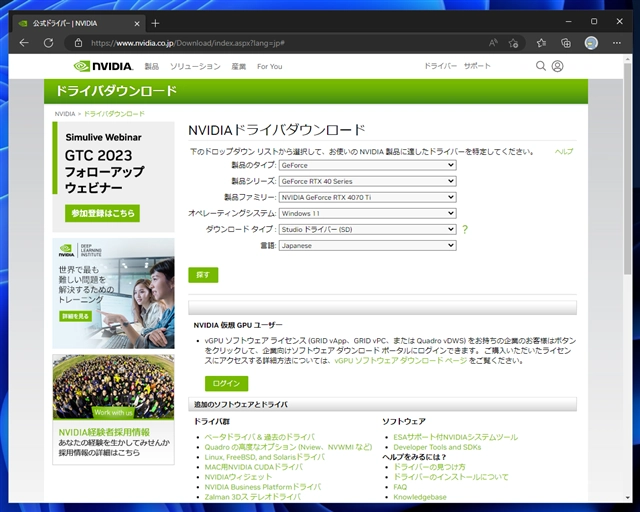The height and width of the screenshot is (512, 640).
Task: Click the page vertical scrollbar thumb
Action: pos(628,168)
